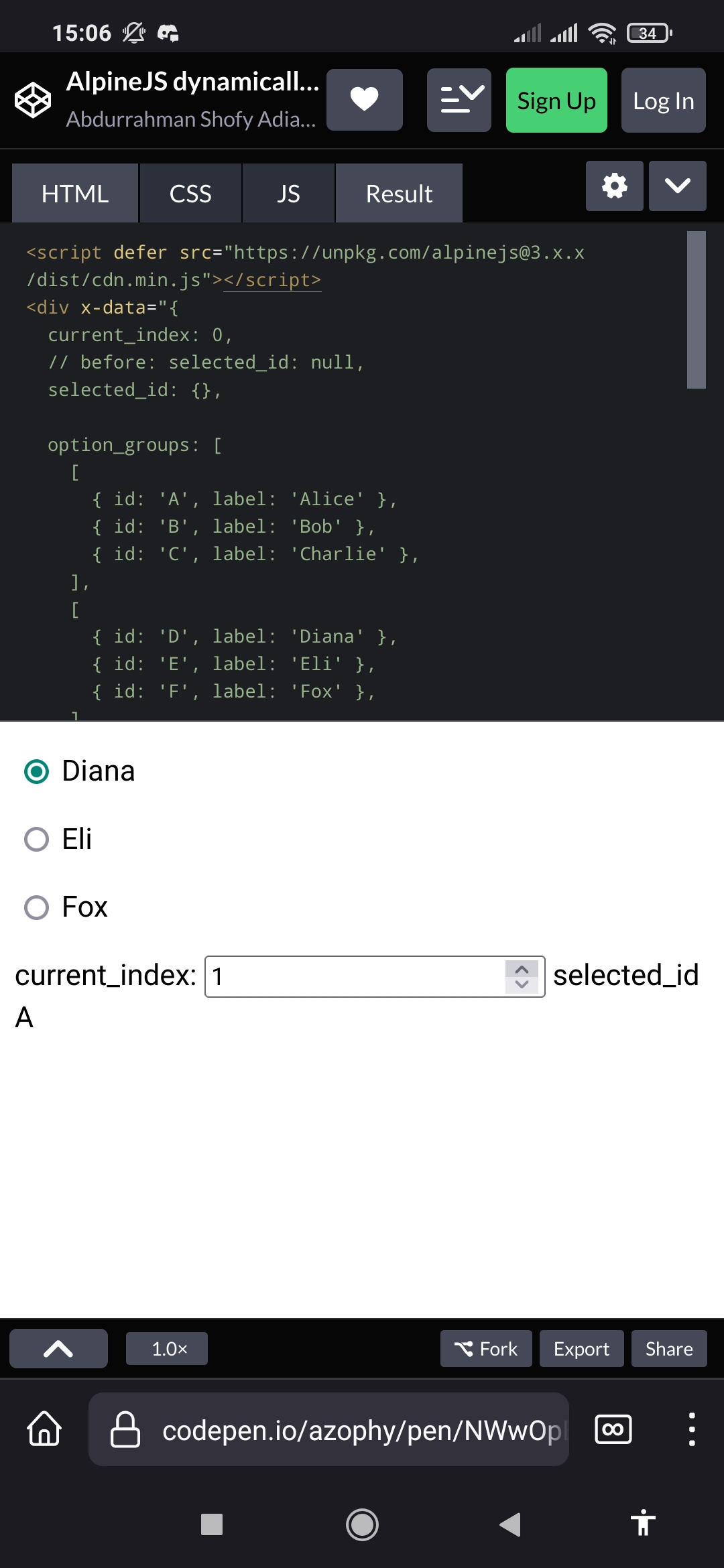This screenshot has height=1568, width=724.
Task: Open the browser tab switcher
Action: point(612,1427)
